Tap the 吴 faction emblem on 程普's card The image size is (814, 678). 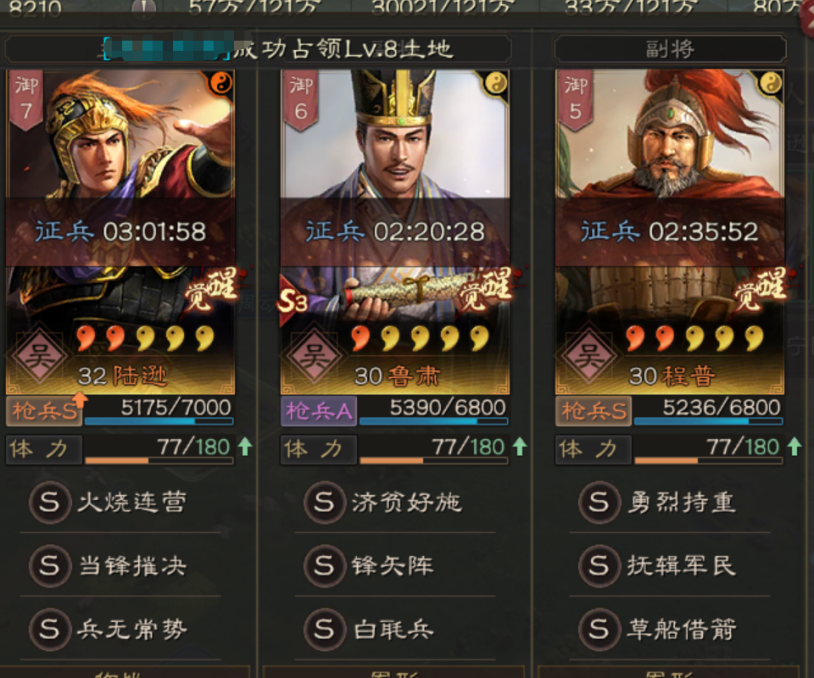[x=588, y=356]
